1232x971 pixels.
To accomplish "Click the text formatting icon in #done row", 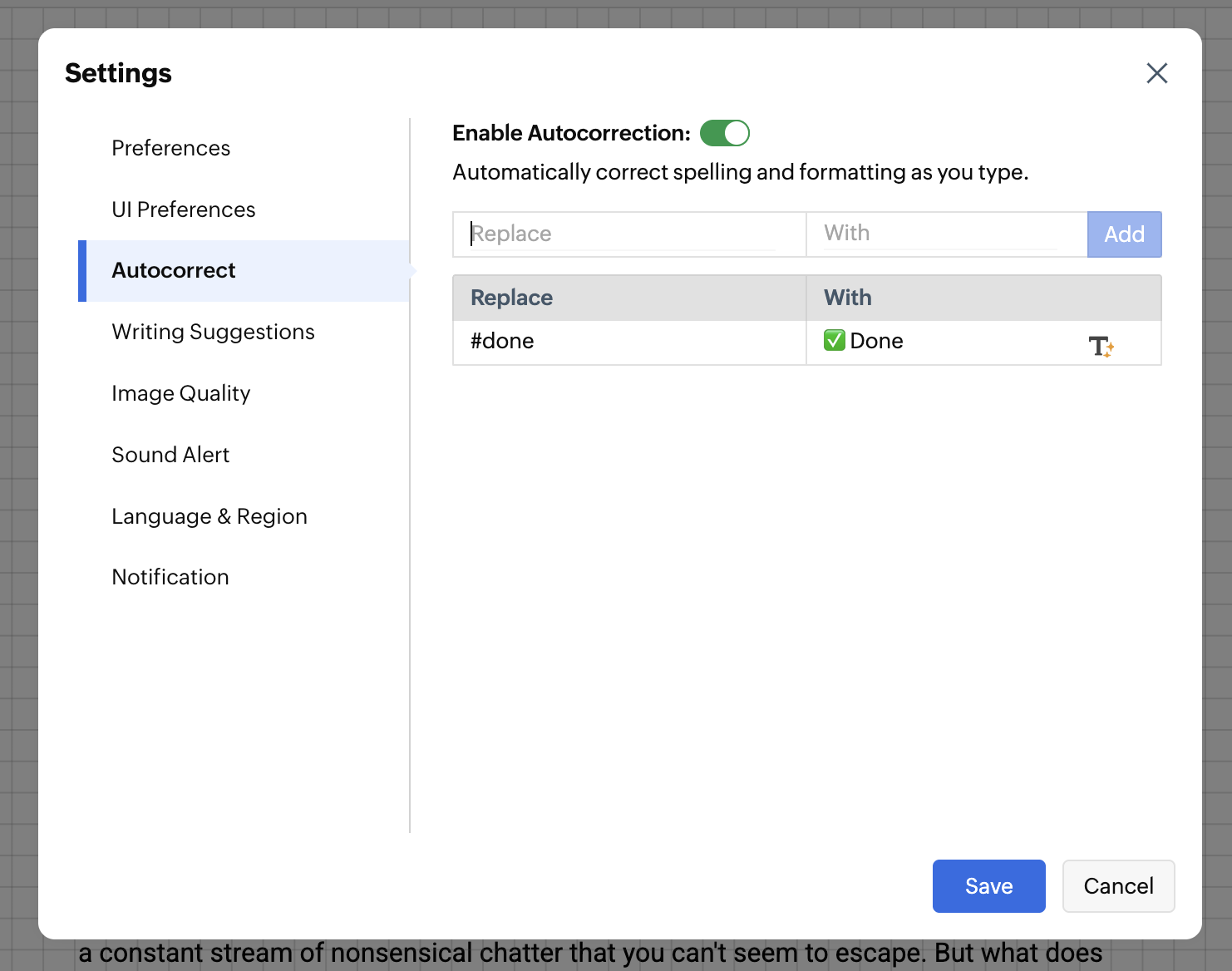I will (x=1101, y=346).
